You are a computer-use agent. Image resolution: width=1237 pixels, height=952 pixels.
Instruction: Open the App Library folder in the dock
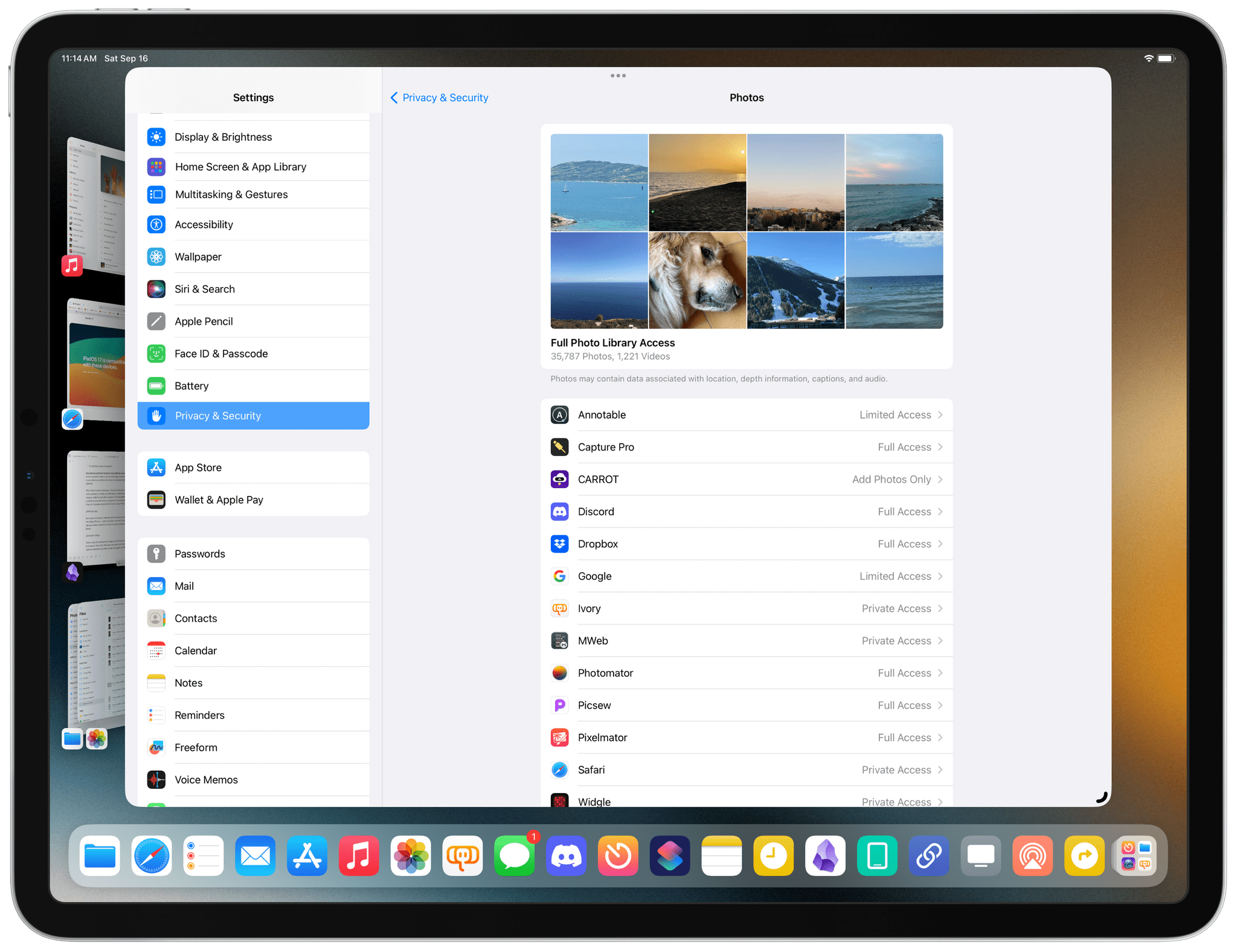(1136, 856)
